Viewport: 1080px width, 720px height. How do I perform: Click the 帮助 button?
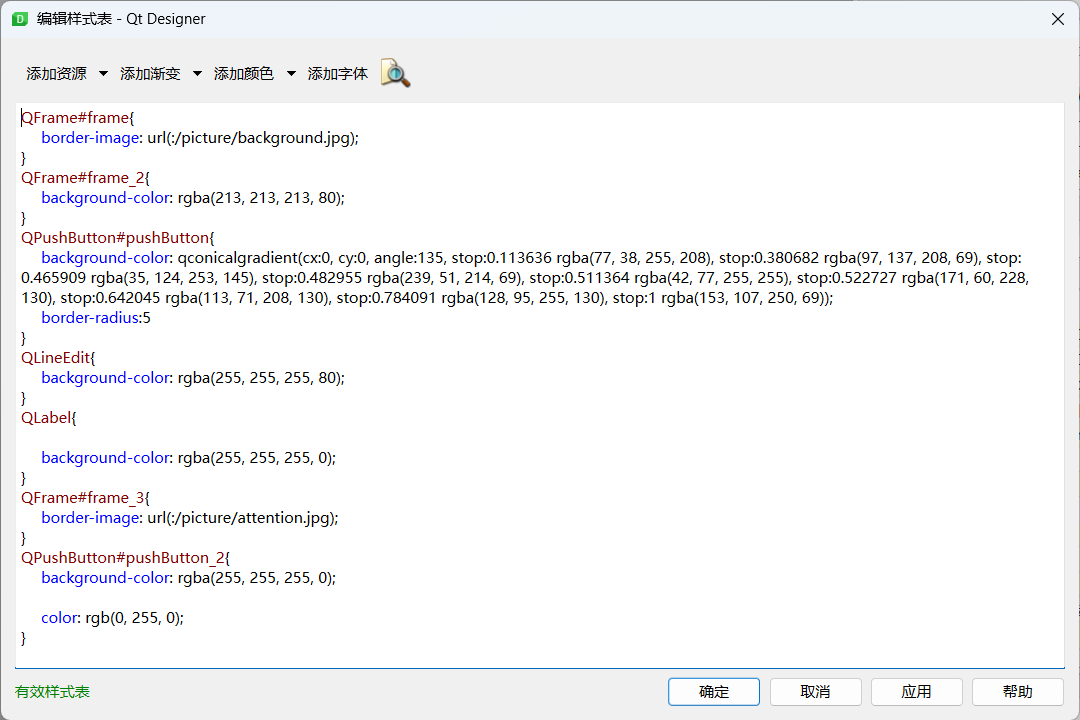tap(1017, 691)
